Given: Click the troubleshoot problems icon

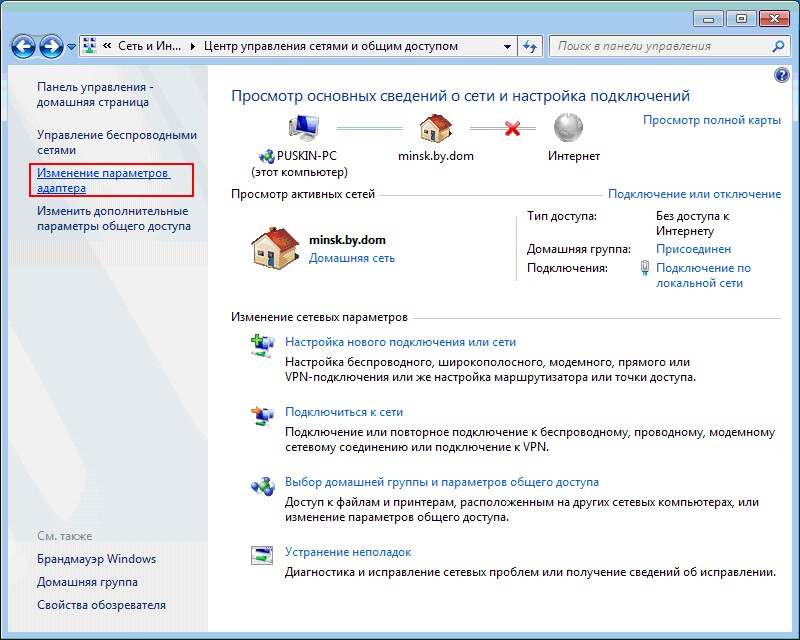Looking at the screenshot, I should pyautogui.click(x=262, y=555).
